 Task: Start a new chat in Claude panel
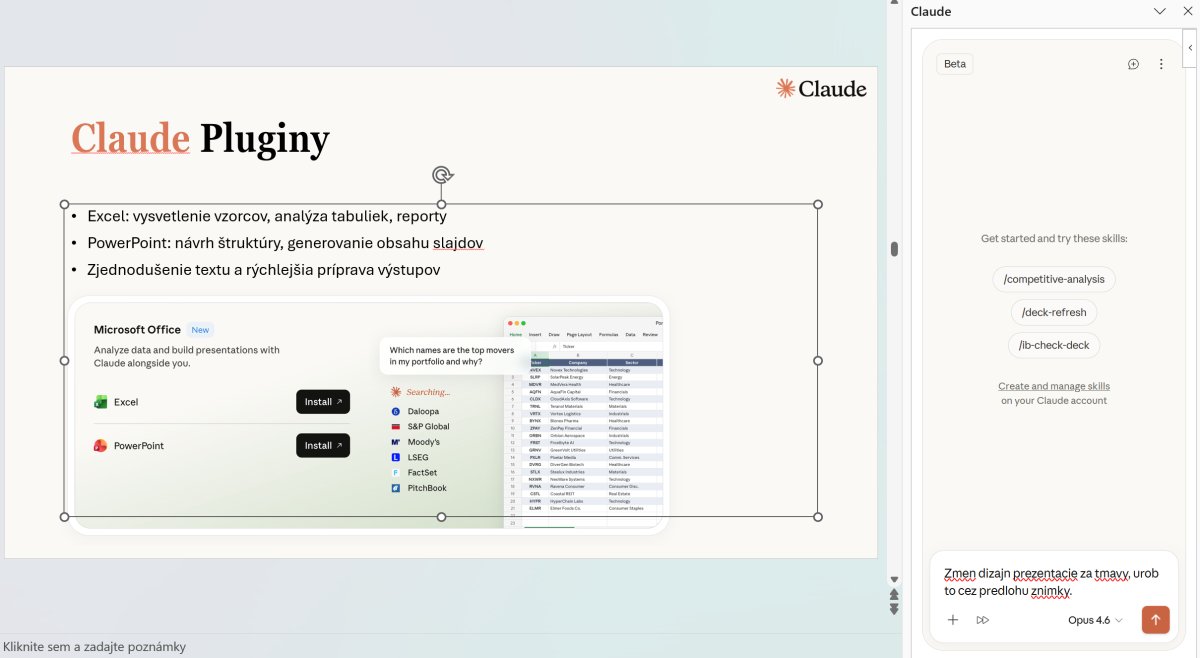[1133, 64]
